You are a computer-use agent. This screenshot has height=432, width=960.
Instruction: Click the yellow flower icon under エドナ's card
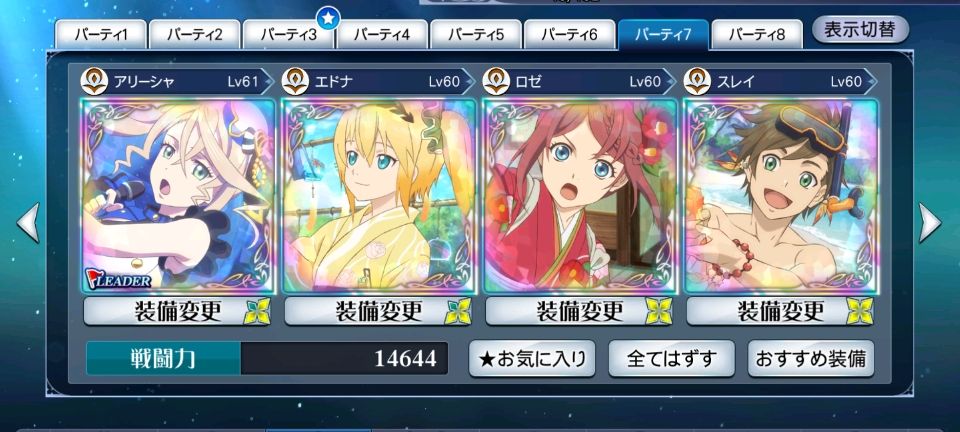(x=458, y=311)
